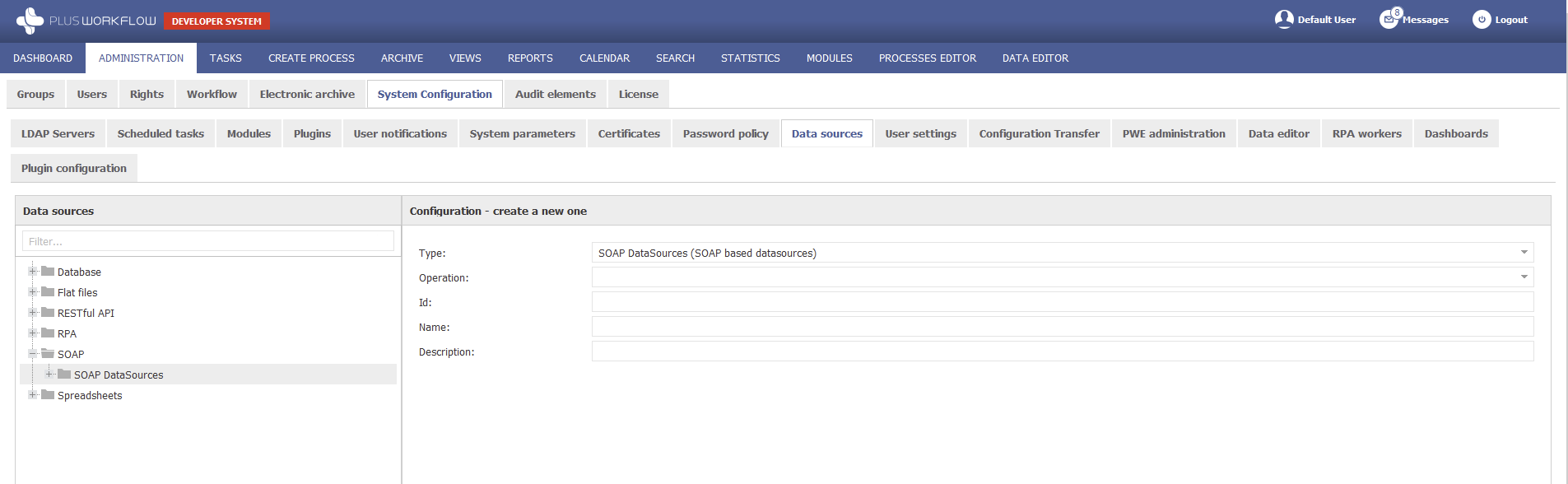1568x484 pixels.
Task: Click the data sources Filter field
Action: 207,241
